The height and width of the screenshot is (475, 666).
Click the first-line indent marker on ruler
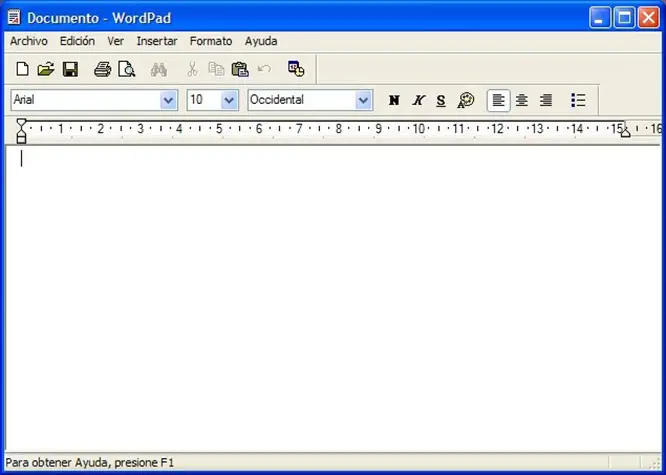coord(21,123)
